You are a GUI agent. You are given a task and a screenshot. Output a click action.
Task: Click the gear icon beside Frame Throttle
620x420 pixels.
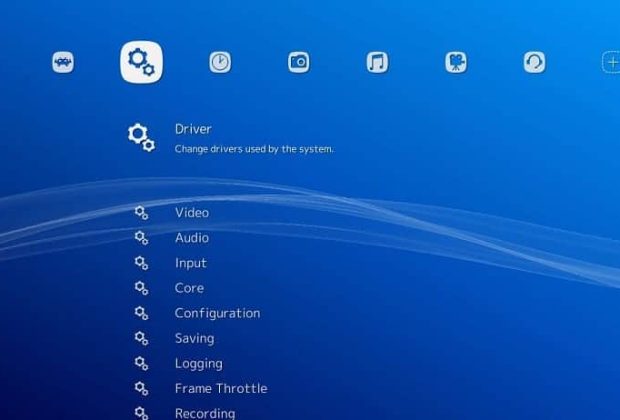click(x=142, y=388)
